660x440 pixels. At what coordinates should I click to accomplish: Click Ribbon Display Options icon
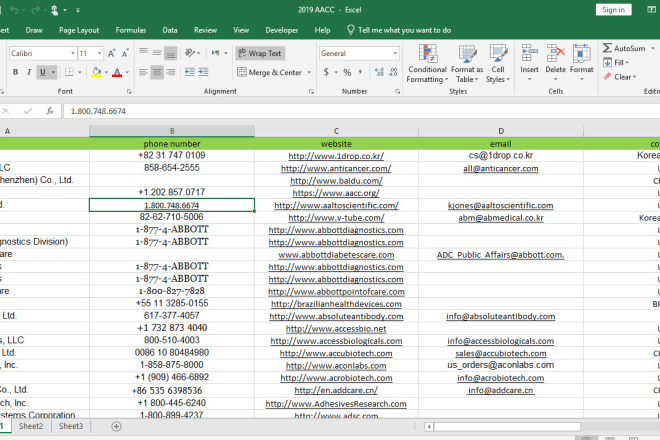point(652,10)
